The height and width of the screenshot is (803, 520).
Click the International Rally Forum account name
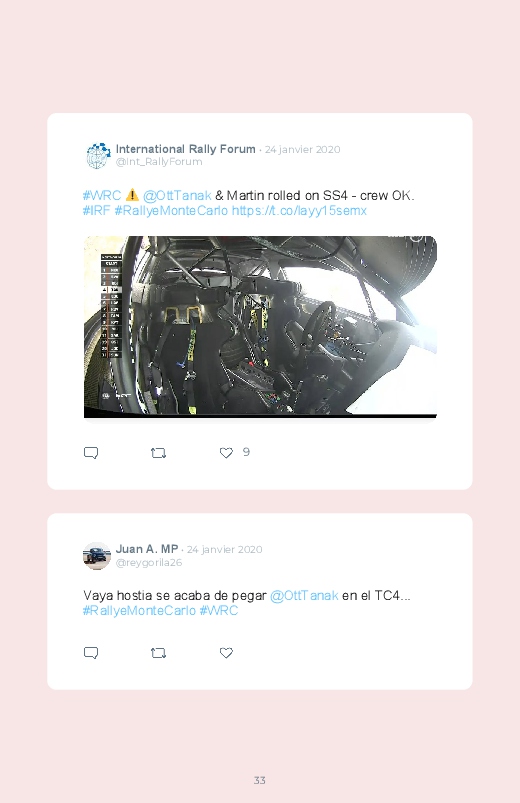coord(185,149)
